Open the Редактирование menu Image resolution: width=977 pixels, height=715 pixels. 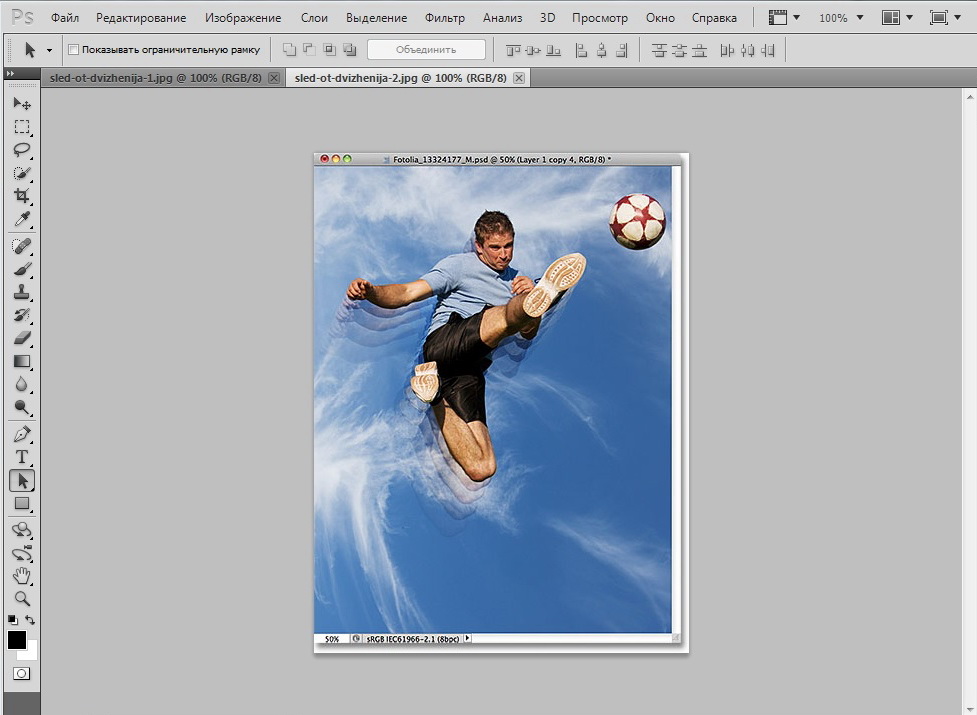(x=141, y=18)
